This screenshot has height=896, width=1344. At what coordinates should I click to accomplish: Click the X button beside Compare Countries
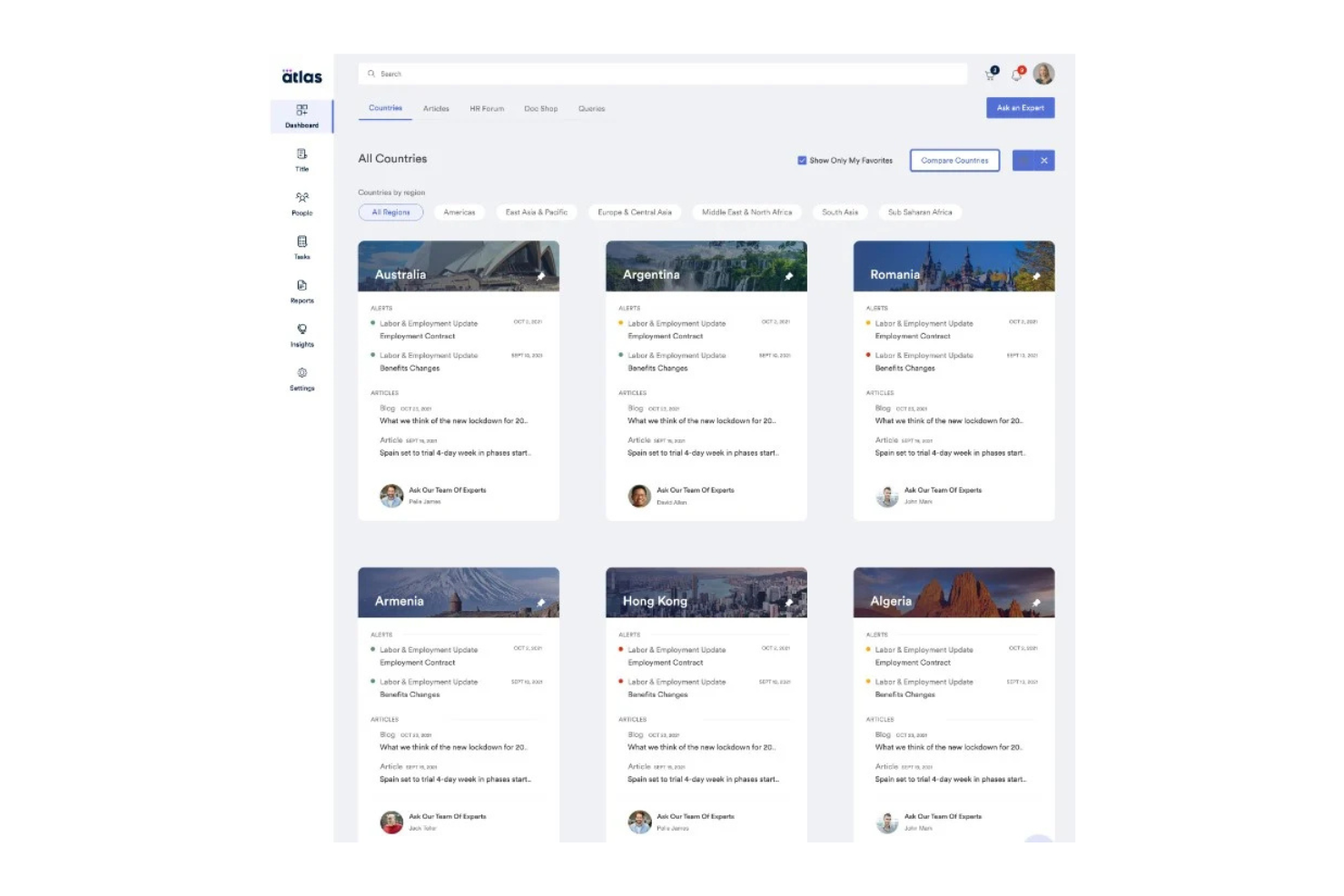pos(1044,161)
